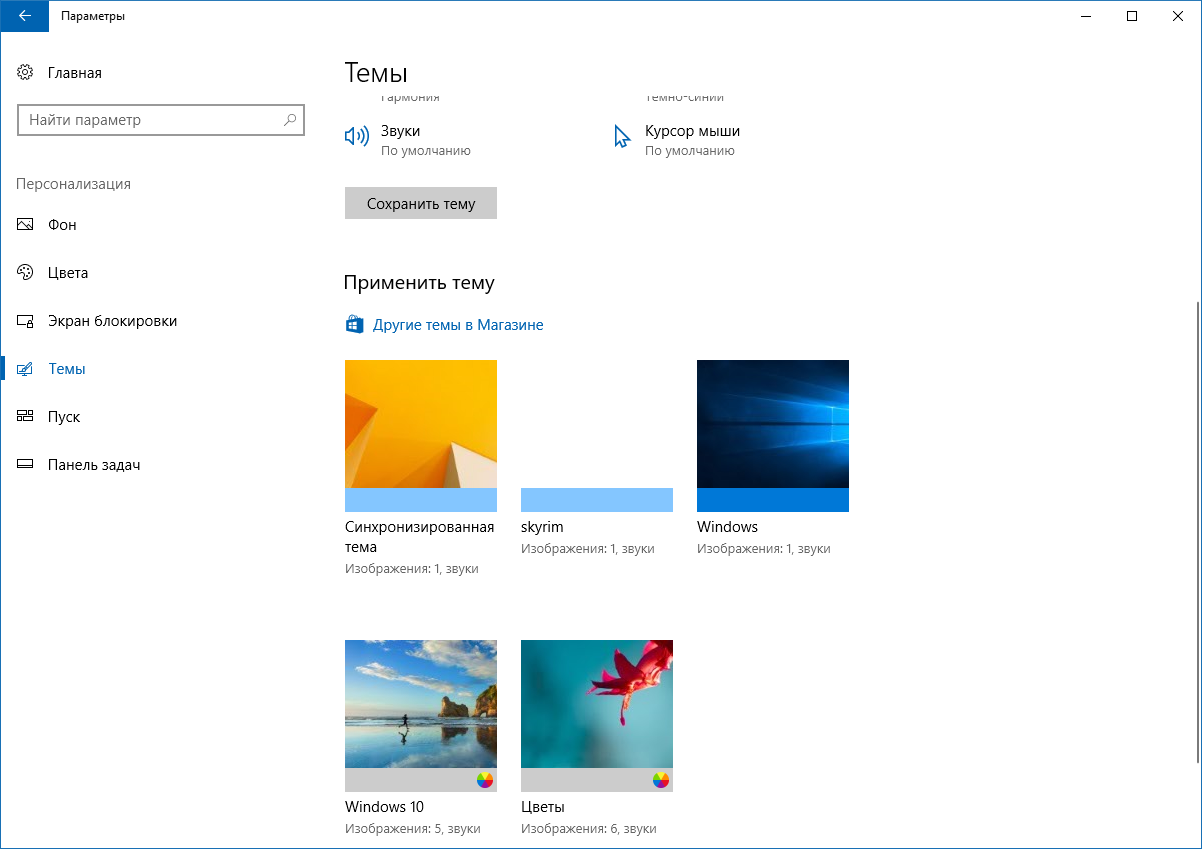Click the search magnifier icon
1202x849 pixels.
click(x=290, y=120)
